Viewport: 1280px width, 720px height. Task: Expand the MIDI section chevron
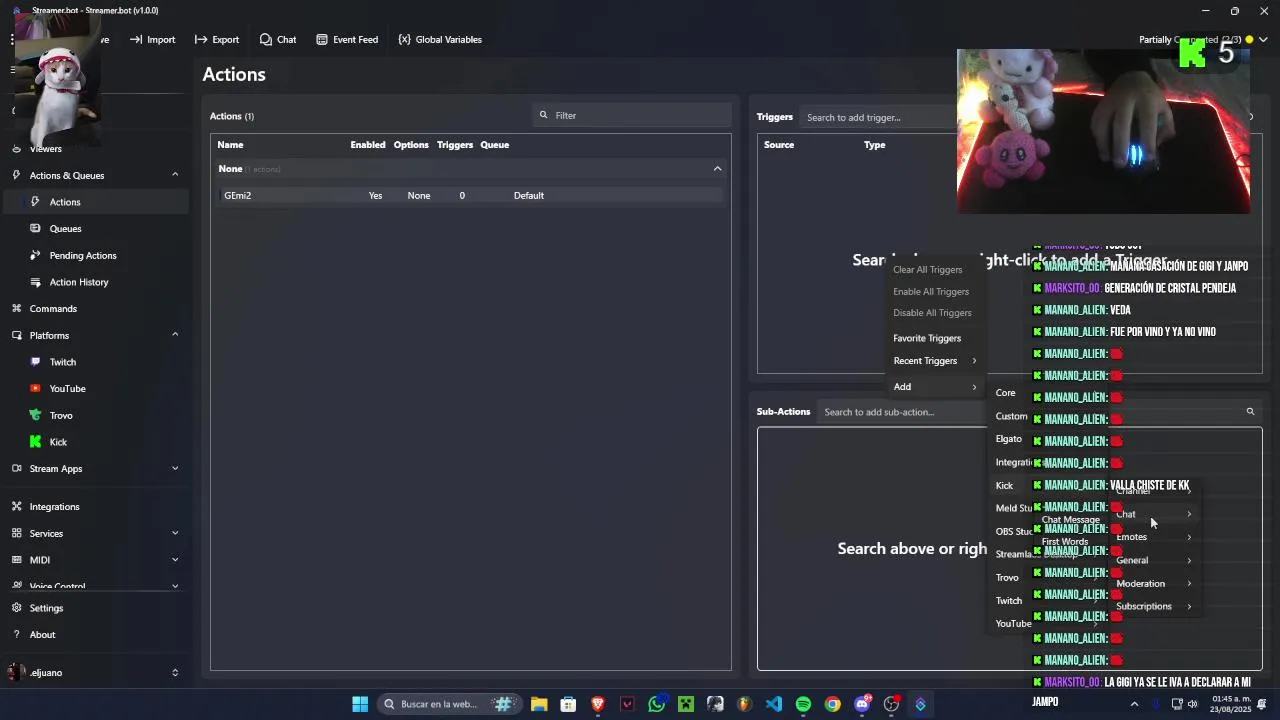tap(175, 560)
